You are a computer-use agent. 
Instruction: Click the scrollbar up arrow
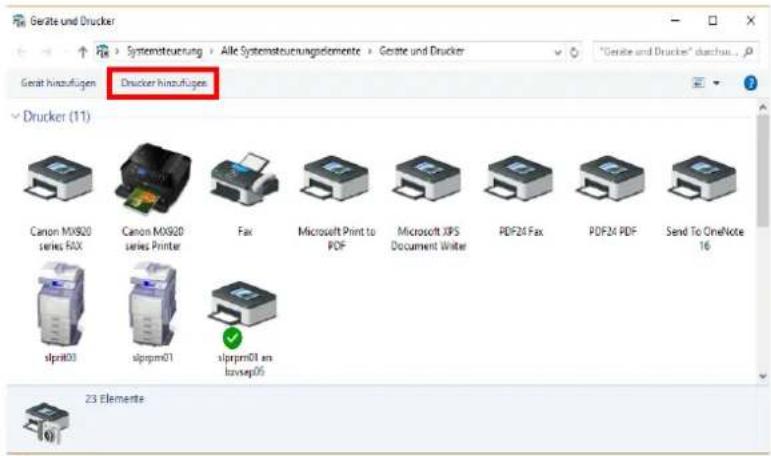[763, 107]
